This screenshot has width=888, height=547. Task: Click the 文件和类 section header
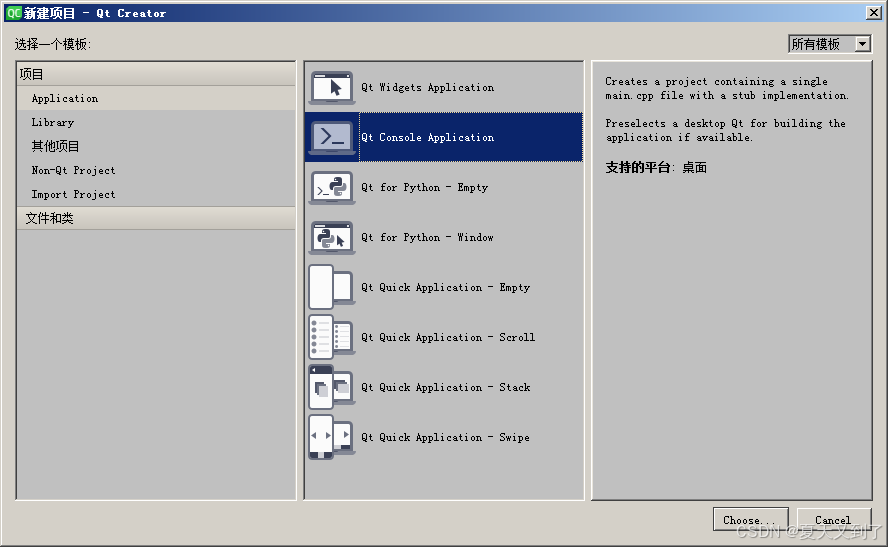156,218
